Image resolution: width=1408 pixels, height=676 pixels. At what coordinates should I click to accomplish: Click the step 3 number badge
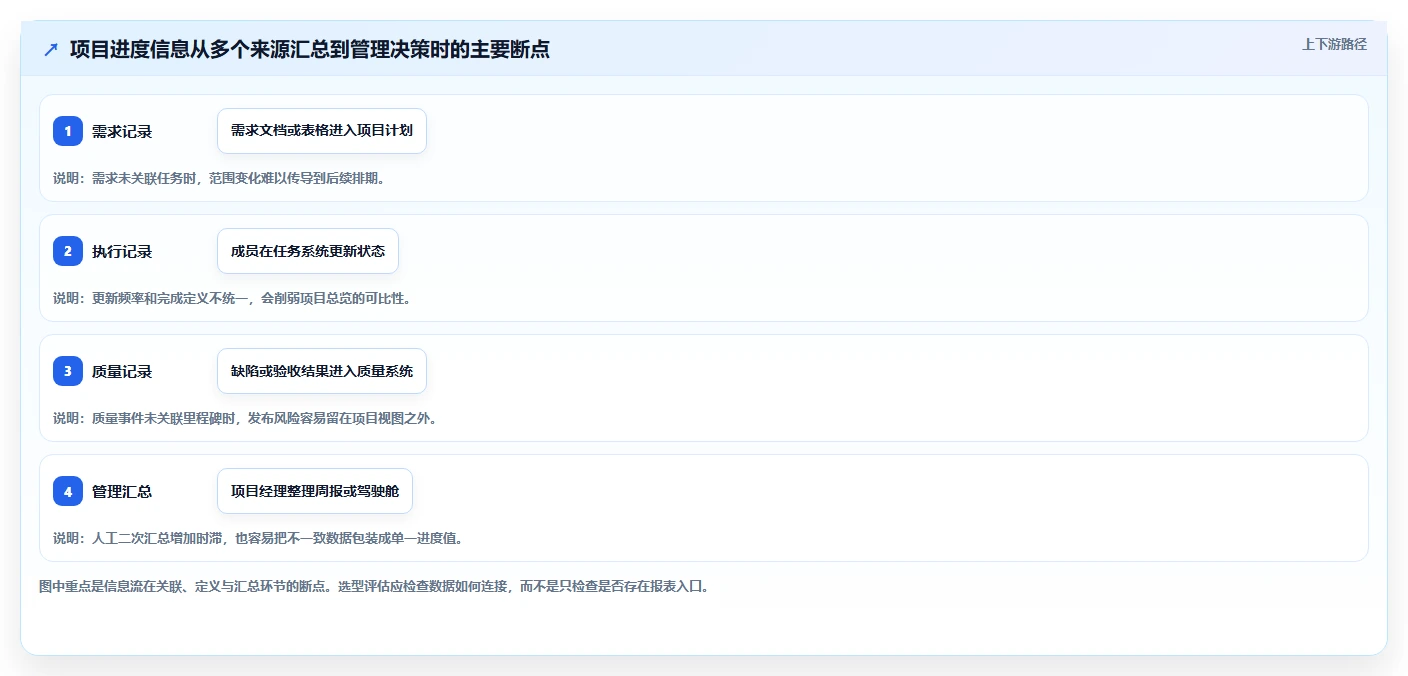[x=68, y=371]
